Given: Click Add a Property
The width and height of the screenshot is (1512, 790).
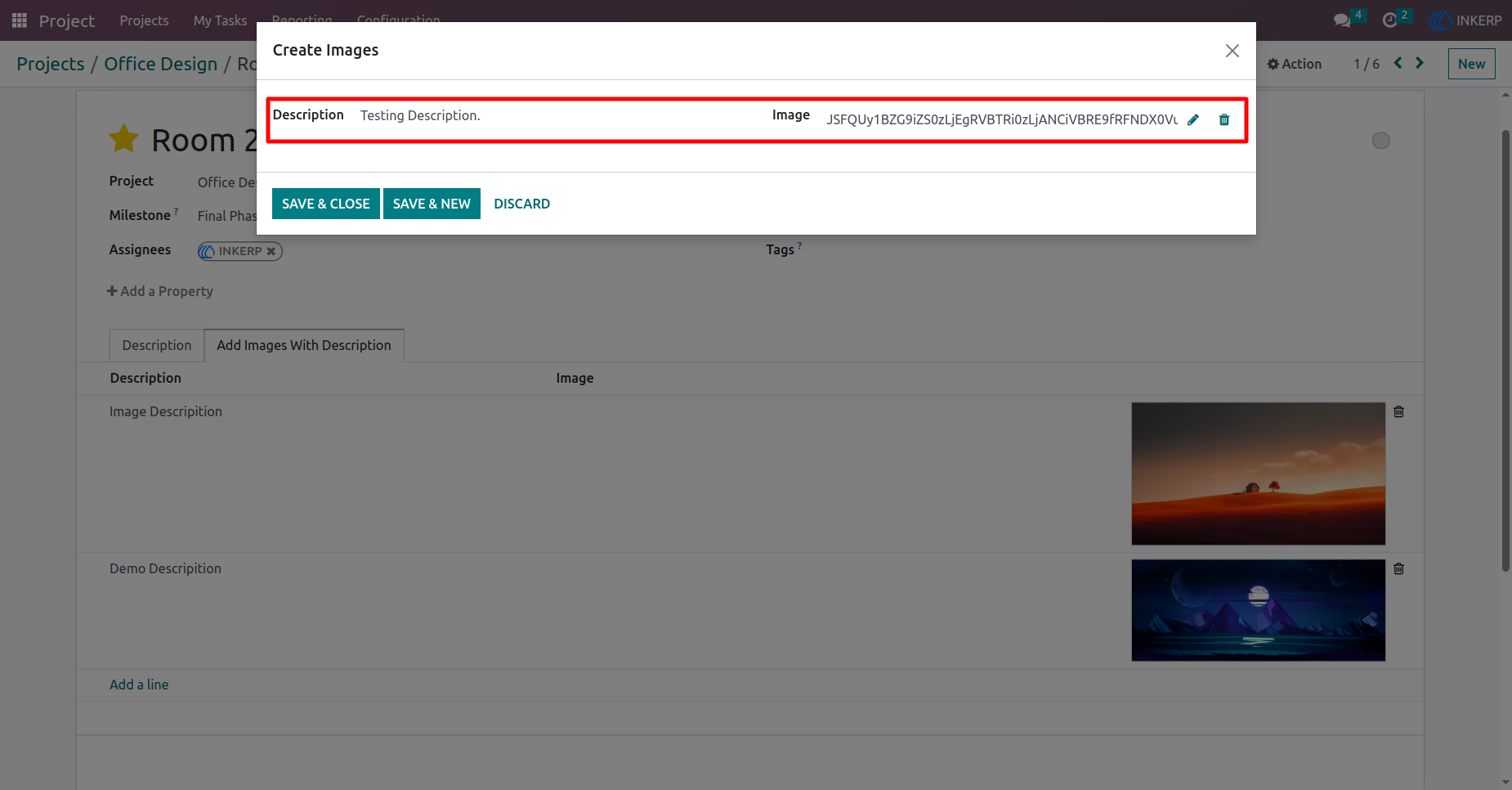Looking at the screenshot, I should pyautogui.click(x=160, y=291).
